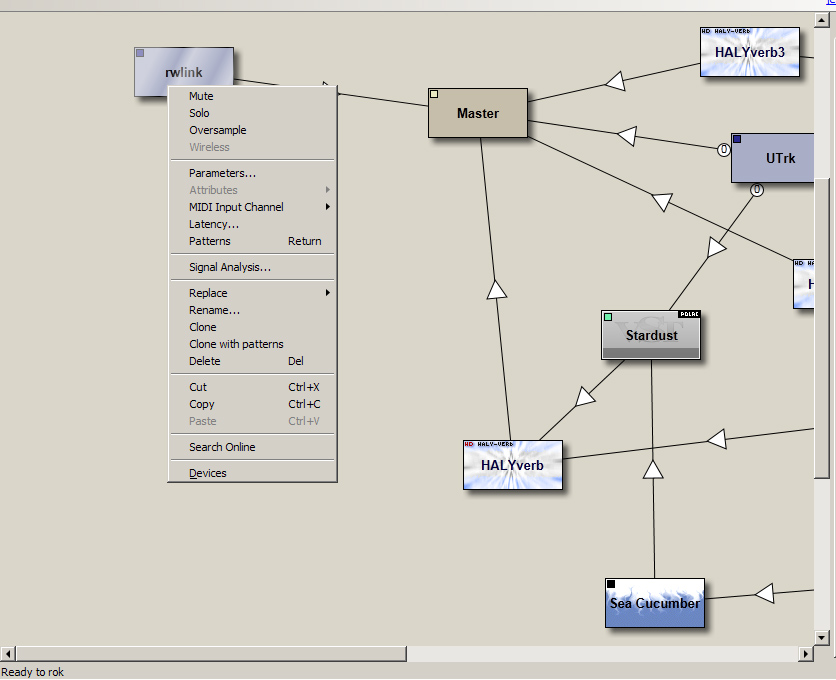The width and height of the screenshot is (836, 680).
Task: Click the amp triangle between HALYverb and Master
Action: click(497, 290)
